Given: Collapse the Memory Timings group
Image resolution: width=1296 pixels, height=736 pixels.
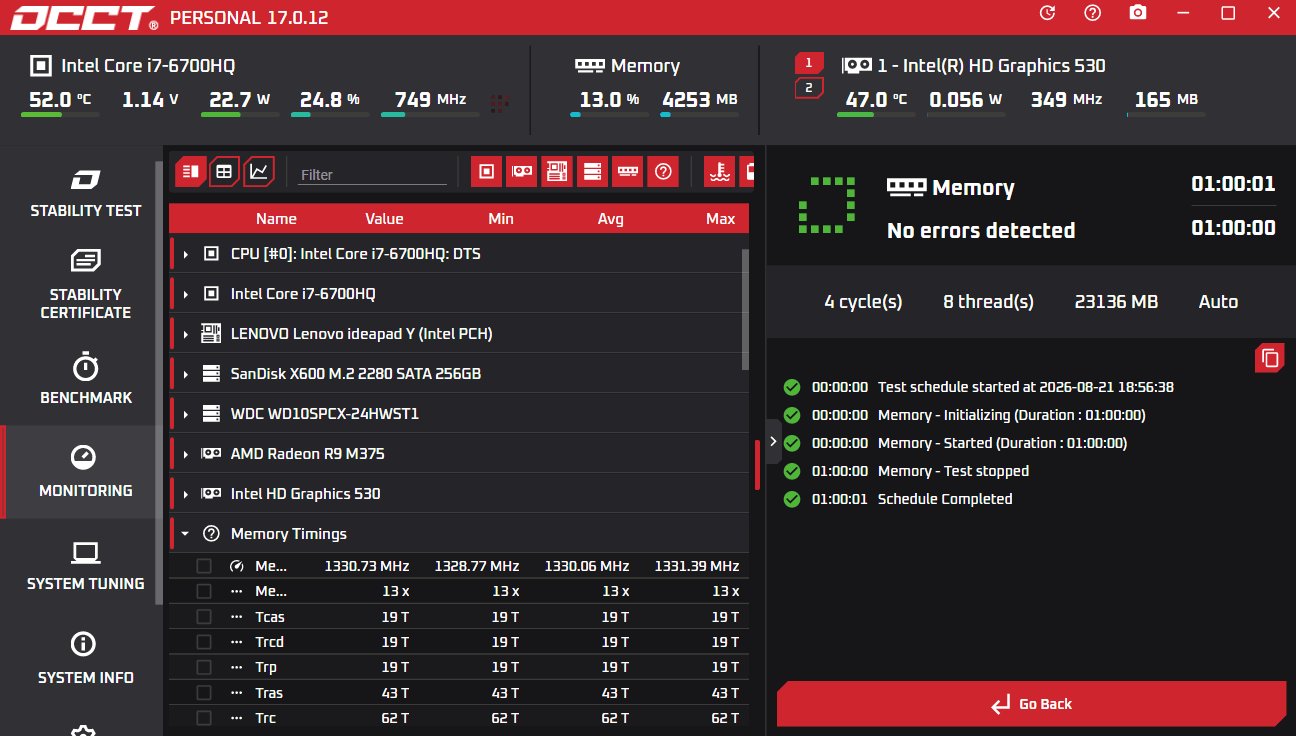Looking at the screenshot, I should click(x=186, y=534).
